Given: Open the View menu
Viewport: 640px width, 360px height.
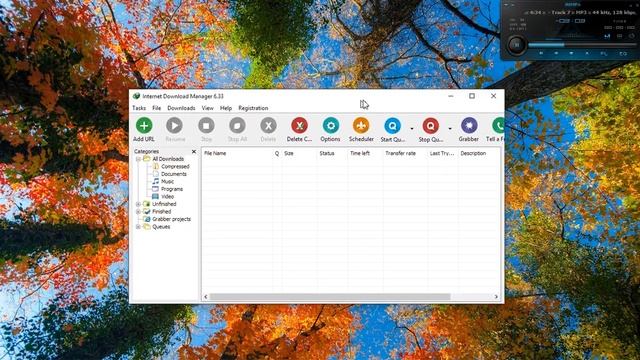Looking at the screenshot, I should (x=207, y=108).
